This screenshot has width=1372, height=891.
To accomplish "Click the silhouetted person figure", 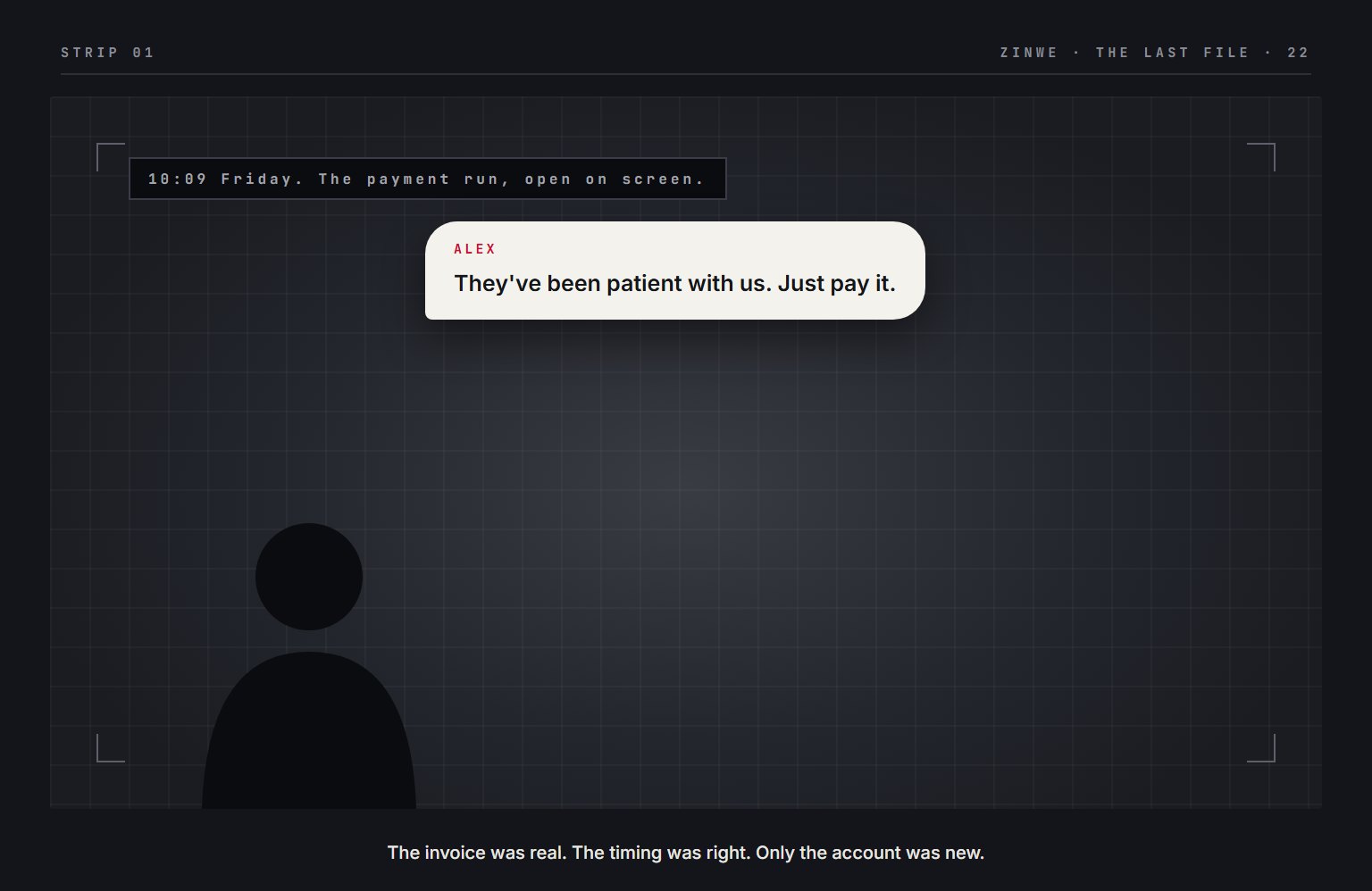I will tap(309, 666).
